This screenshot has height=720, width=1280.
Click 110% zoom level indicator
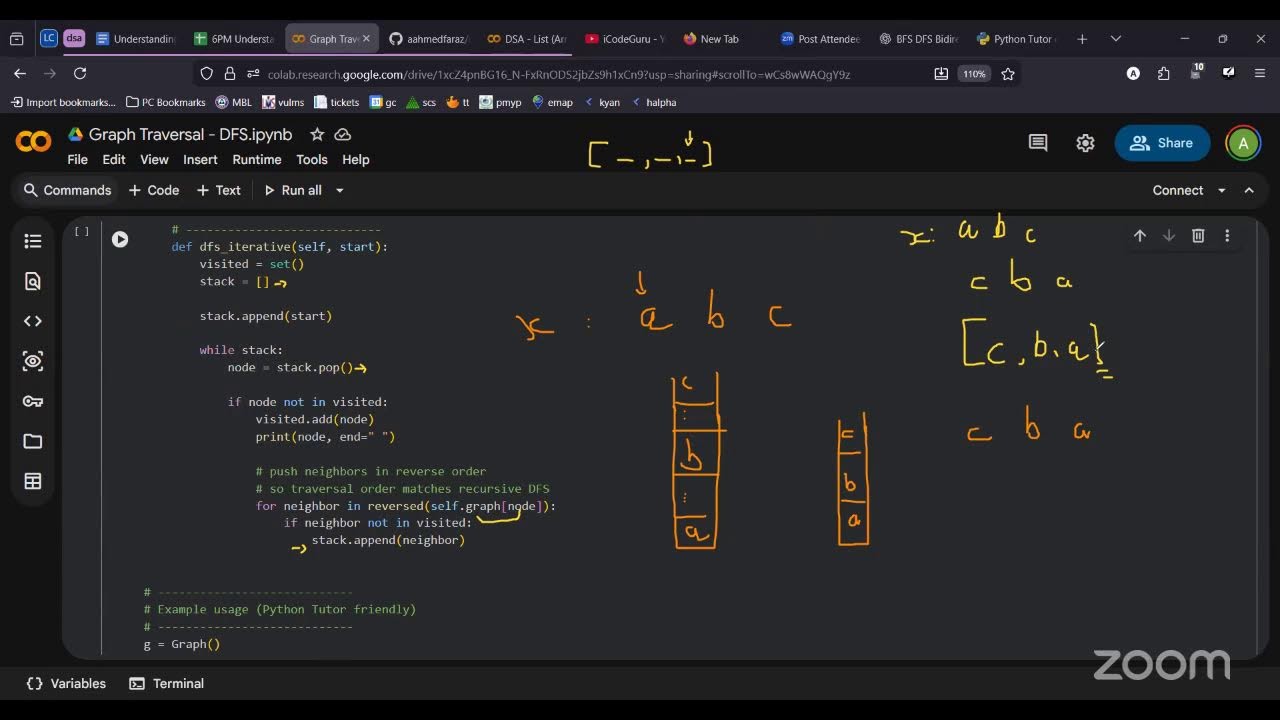(x=974, y=74)
